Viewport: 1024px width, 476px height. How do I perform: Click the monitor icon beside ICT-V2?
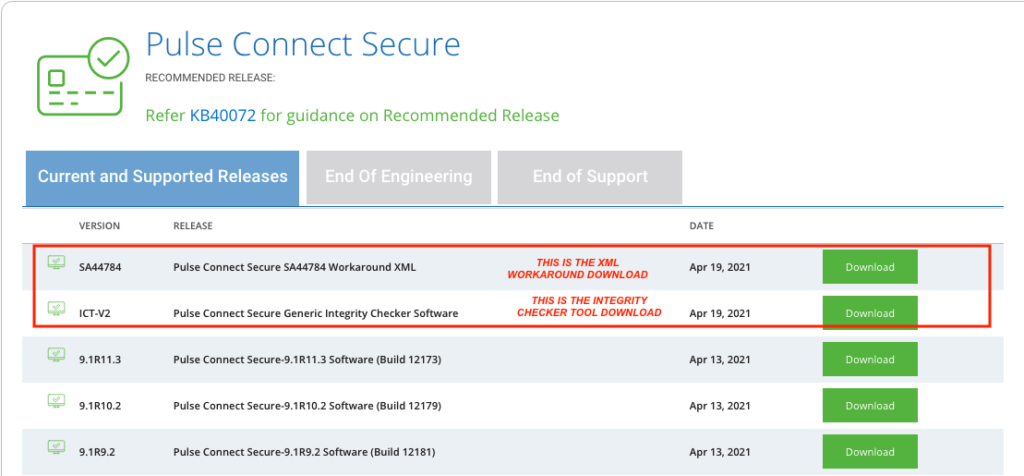[x=57, y=309]
